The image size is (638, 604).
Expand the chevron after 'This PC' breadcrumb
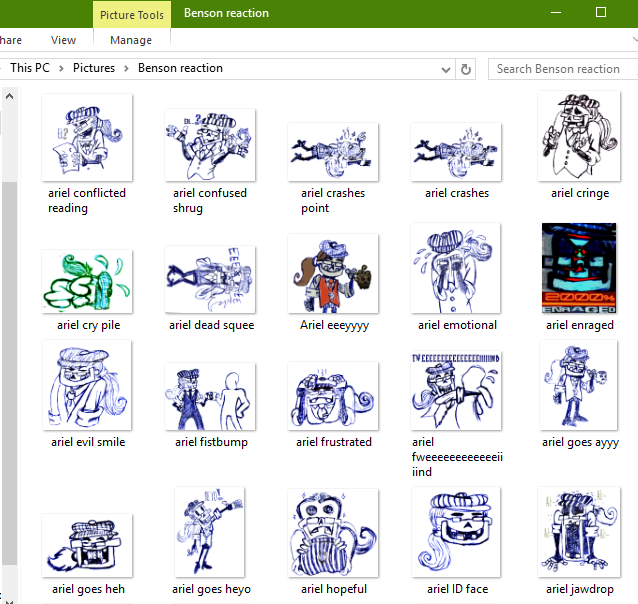62,69
